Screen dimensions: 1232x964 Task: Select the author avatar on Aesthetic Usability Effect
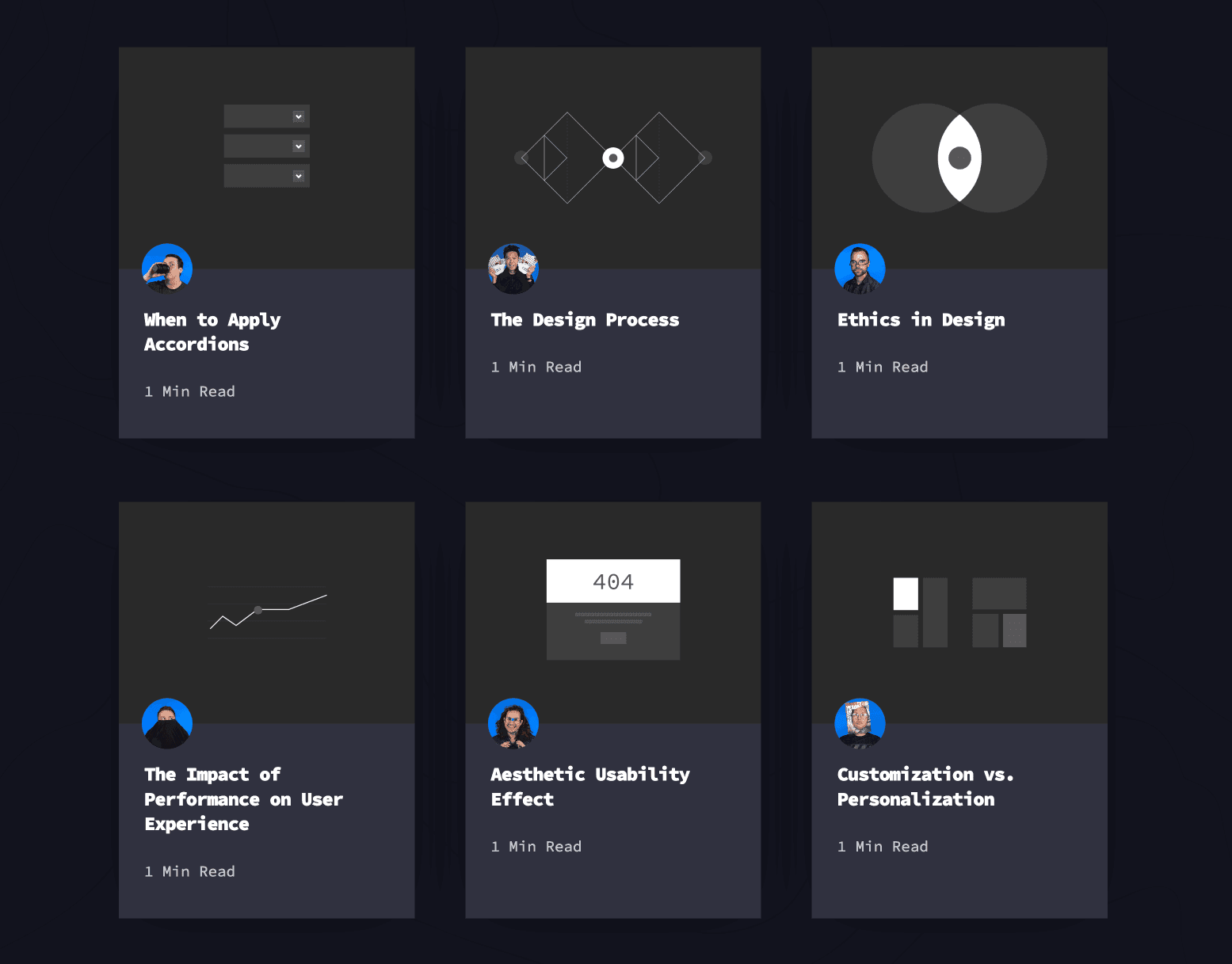tap(513, 723)
